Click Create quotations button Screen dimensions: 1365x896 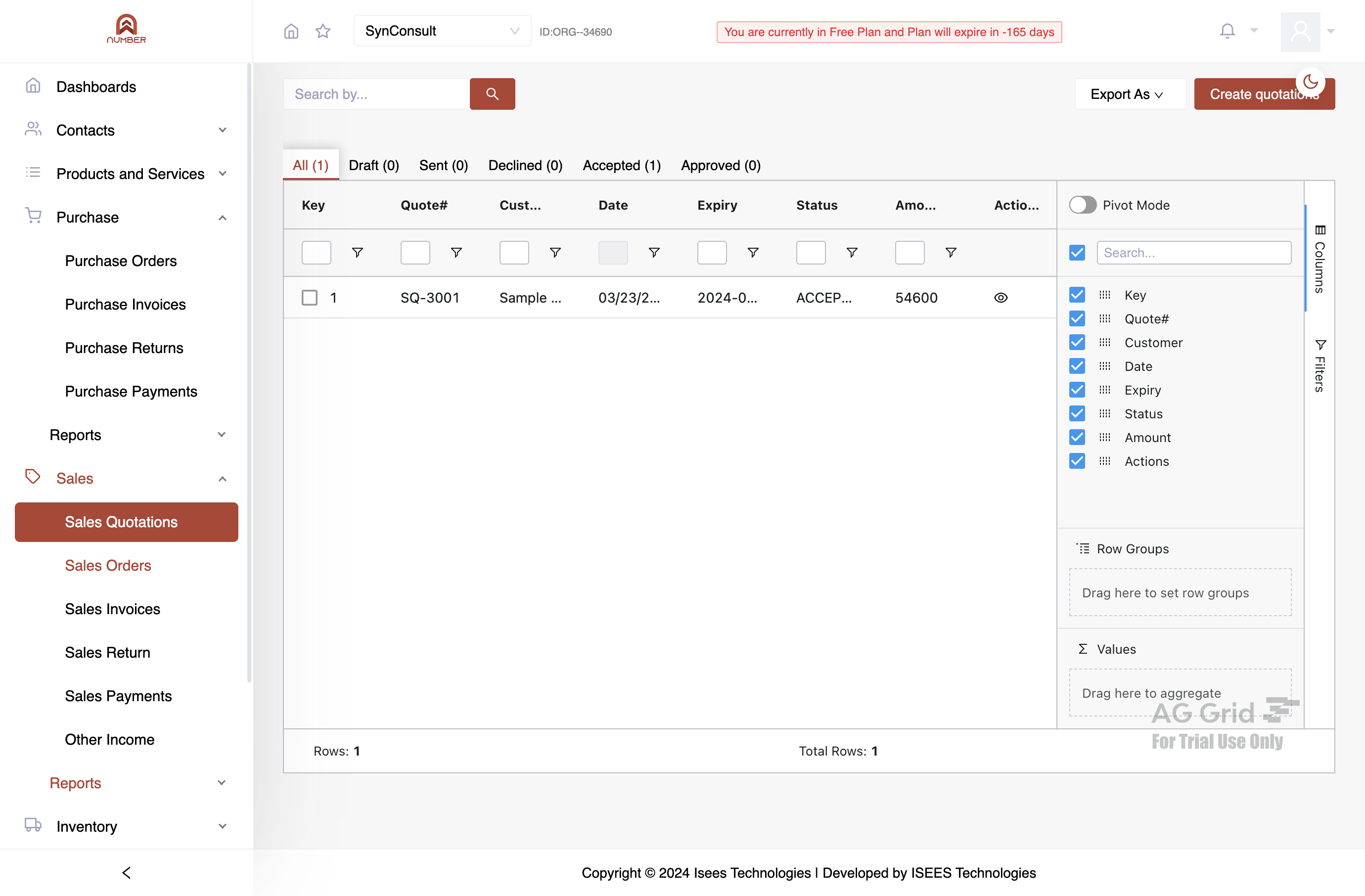[1264, 94]
